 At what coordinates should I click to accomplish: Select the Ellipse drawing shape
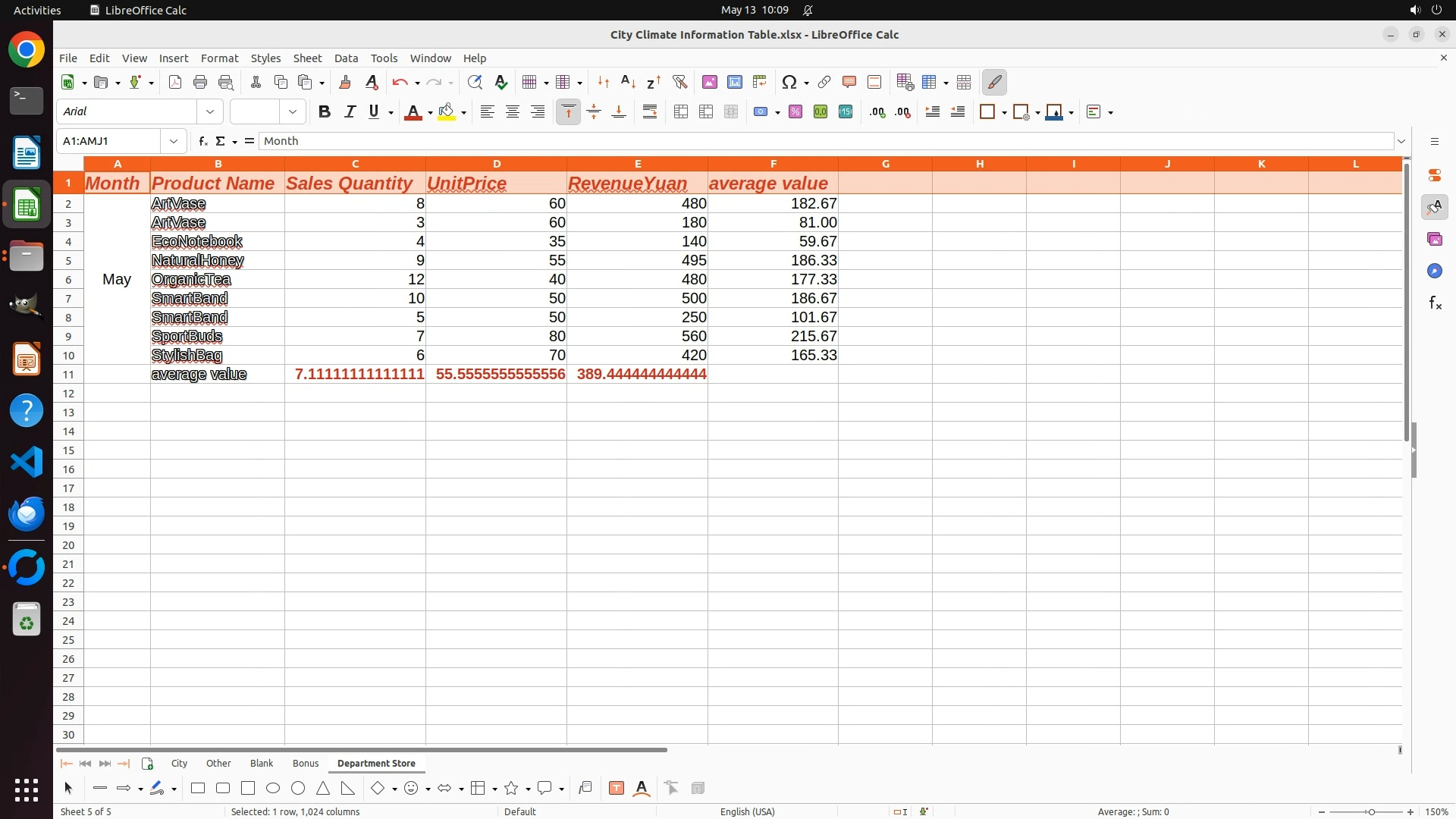pos(273,789)
